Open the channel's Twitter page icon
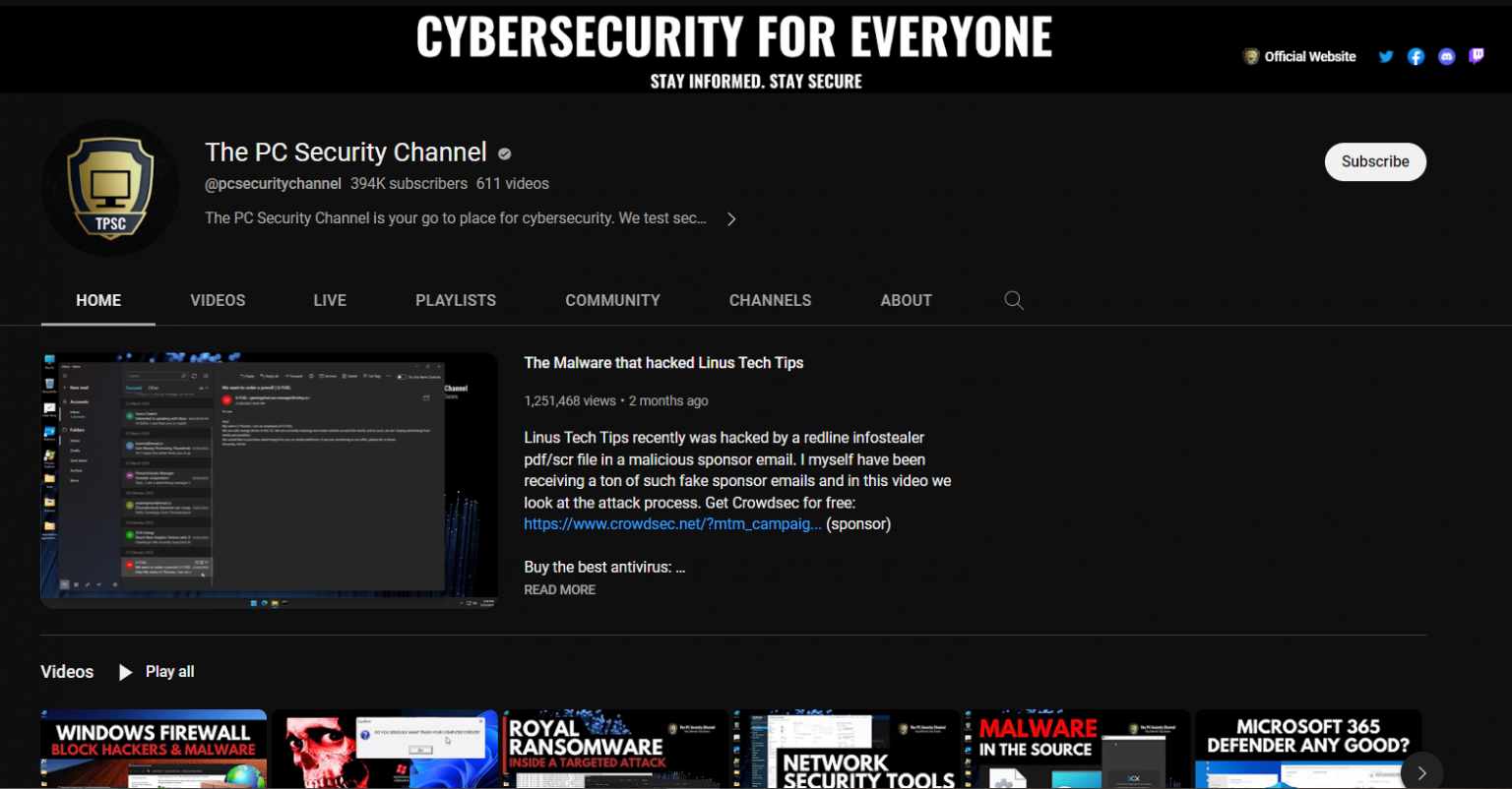 click(x=1386, y=56)
